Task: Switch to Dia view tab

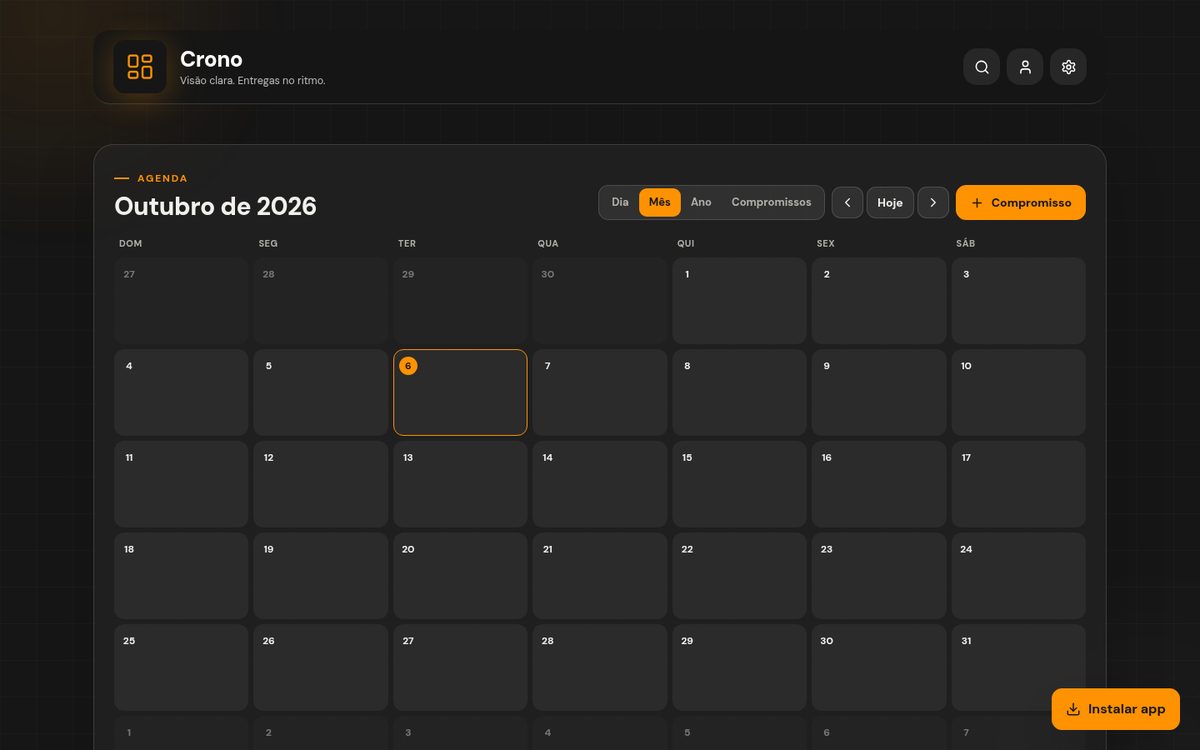Action: (620, 202)
